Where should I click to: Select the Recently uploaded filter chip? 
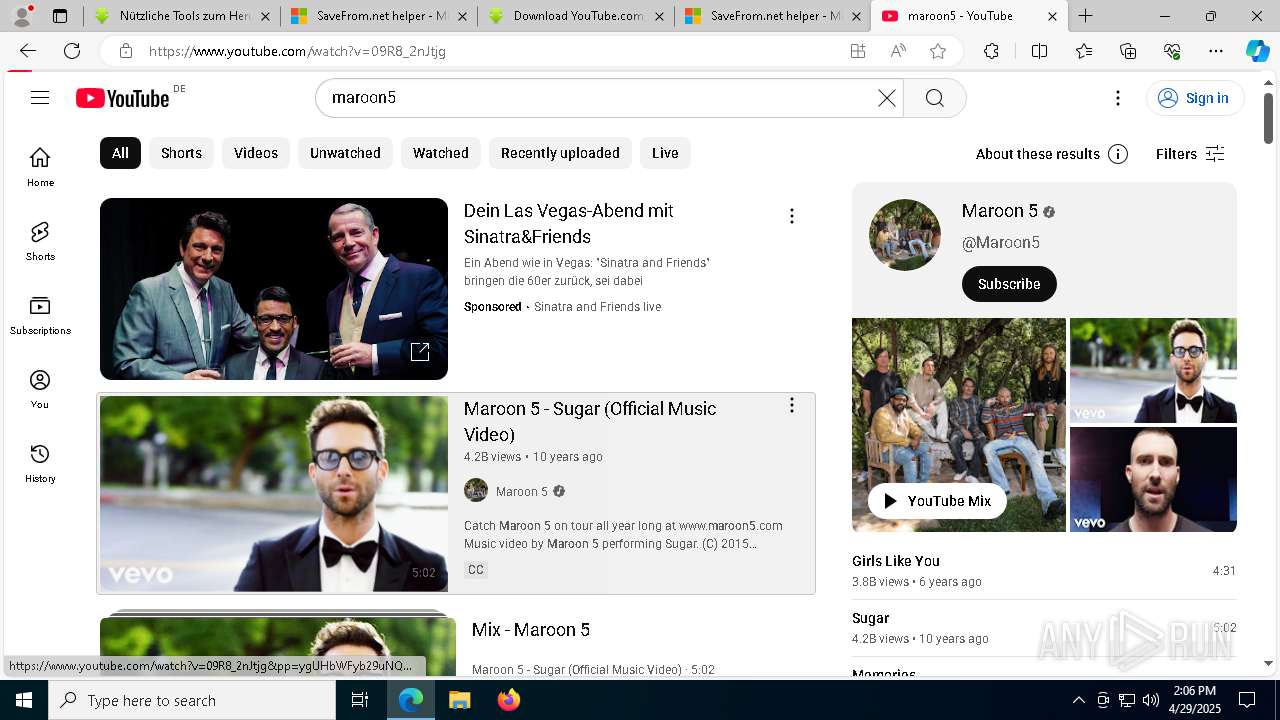(x=560, y=153)
